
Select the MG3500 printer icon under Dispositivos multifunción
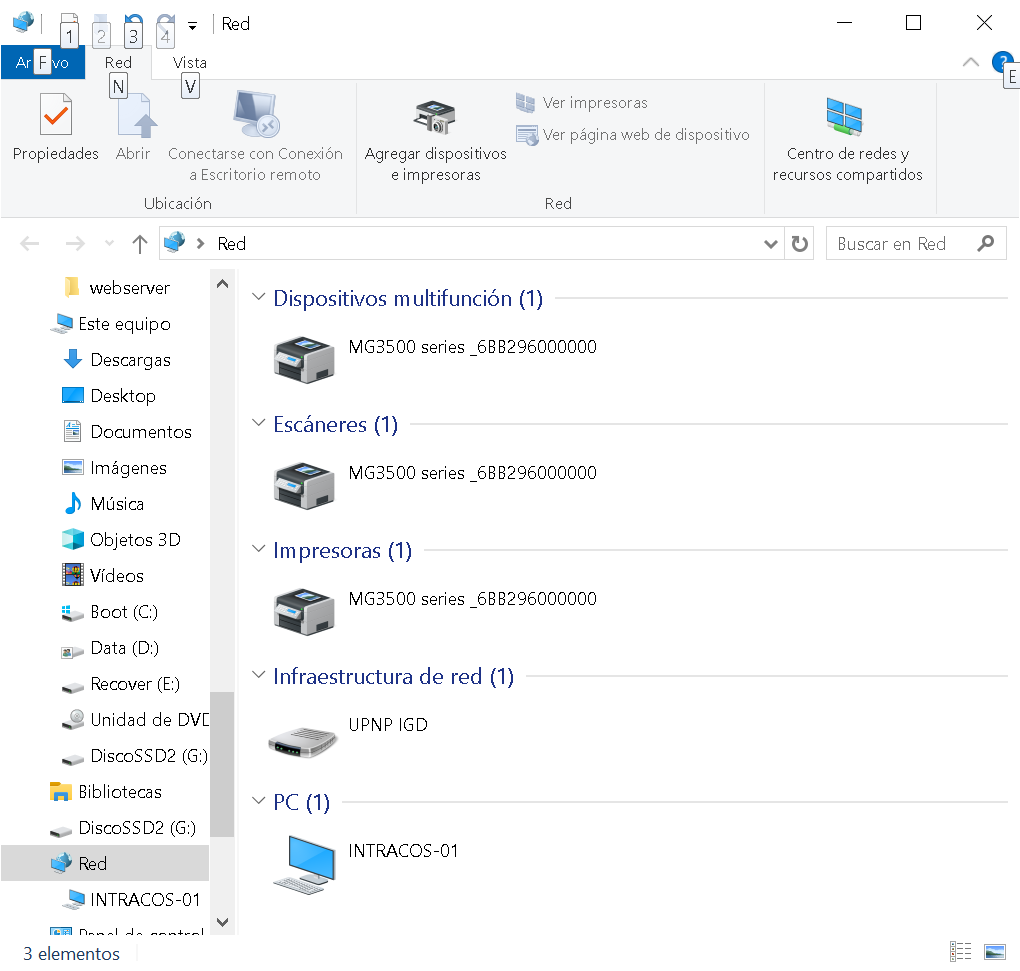(304, 359)
